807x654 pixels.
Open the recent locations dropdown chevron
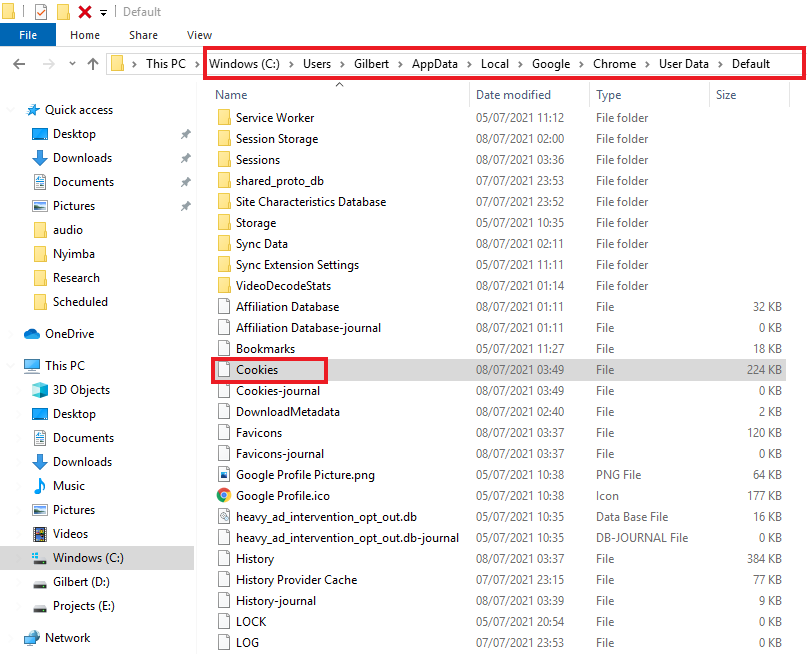[x=72, y=64]
